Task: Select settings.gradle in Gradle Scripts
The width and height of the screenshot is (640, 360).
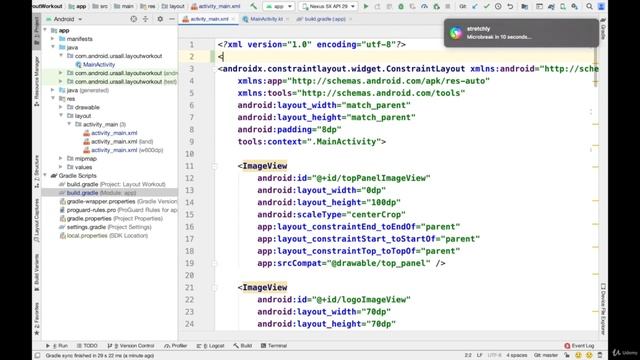Action: point(105,227)
